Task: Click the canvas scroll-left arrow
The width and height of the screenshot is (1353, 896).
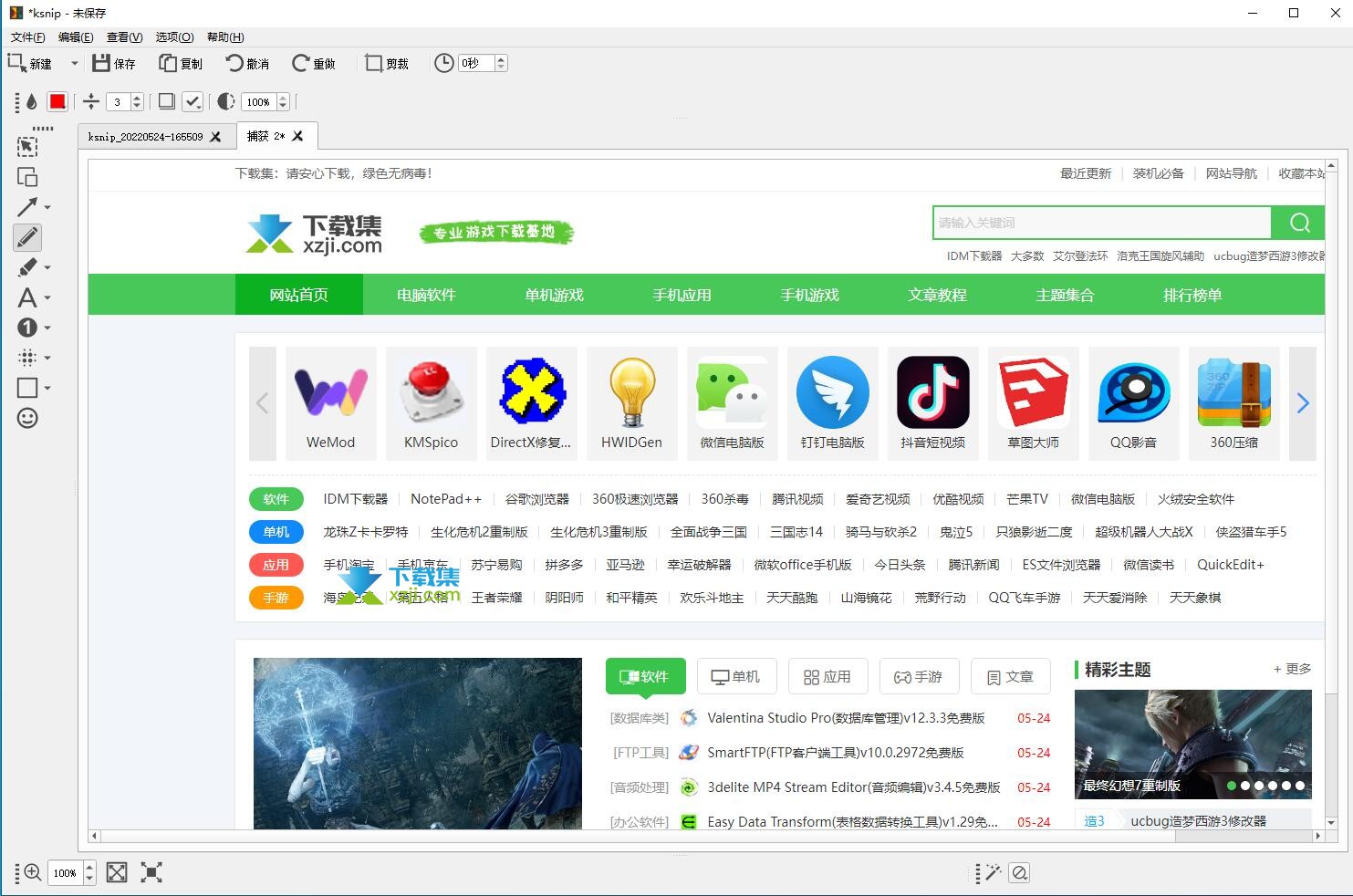Action: pos(94,836)
